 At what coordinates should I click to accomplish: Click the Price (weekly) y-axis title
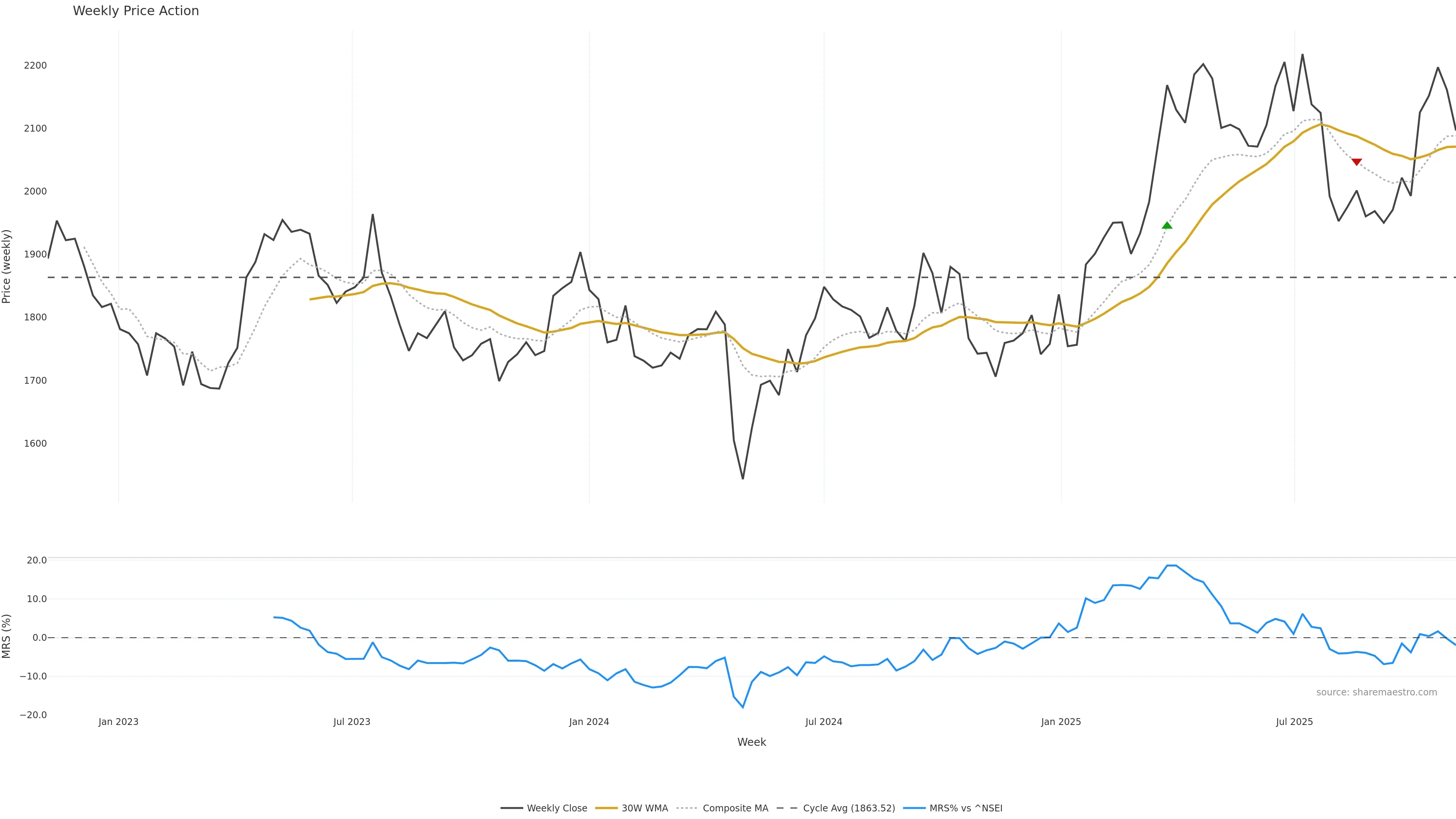7,266
